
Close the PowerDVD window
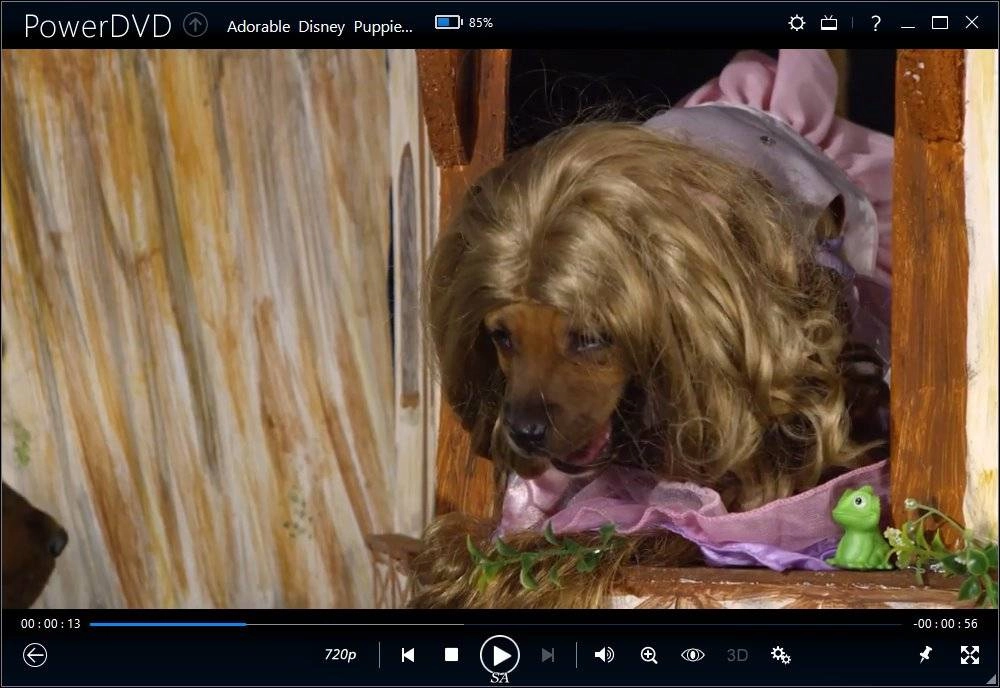[x=971, y=22]
